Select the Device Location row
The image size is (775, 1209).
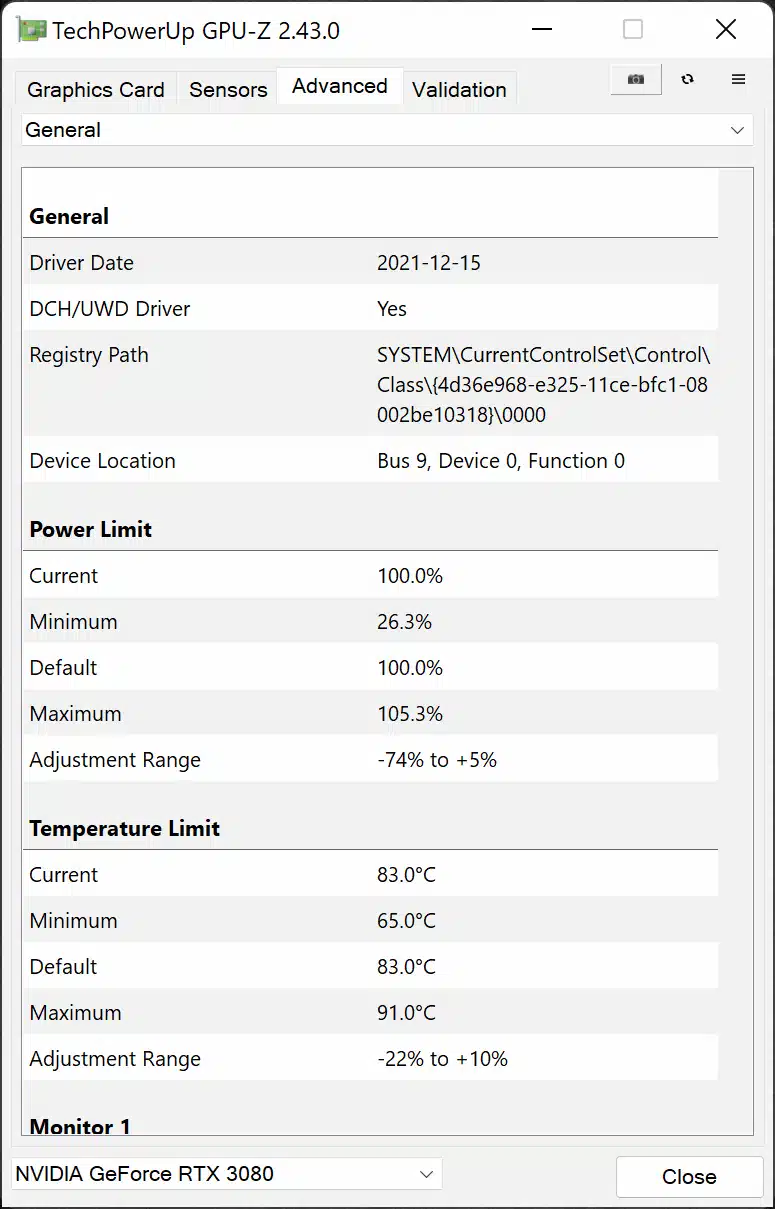click(370, 461)
